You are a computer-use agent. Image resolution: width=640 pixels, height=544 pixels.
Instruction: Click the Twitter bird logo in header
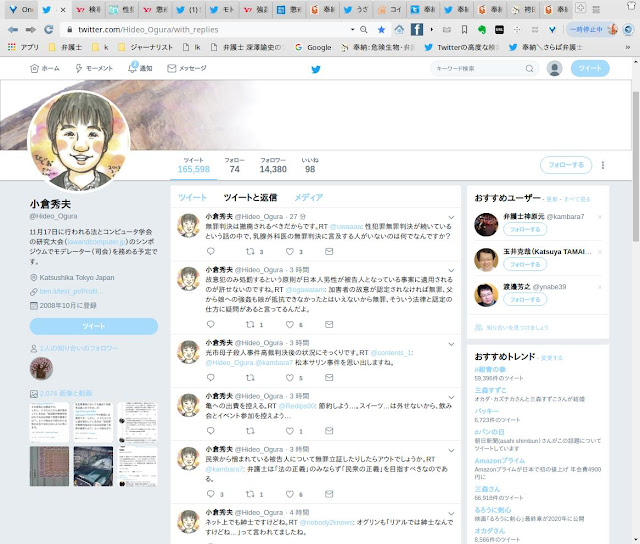click(x=316, y=69)
